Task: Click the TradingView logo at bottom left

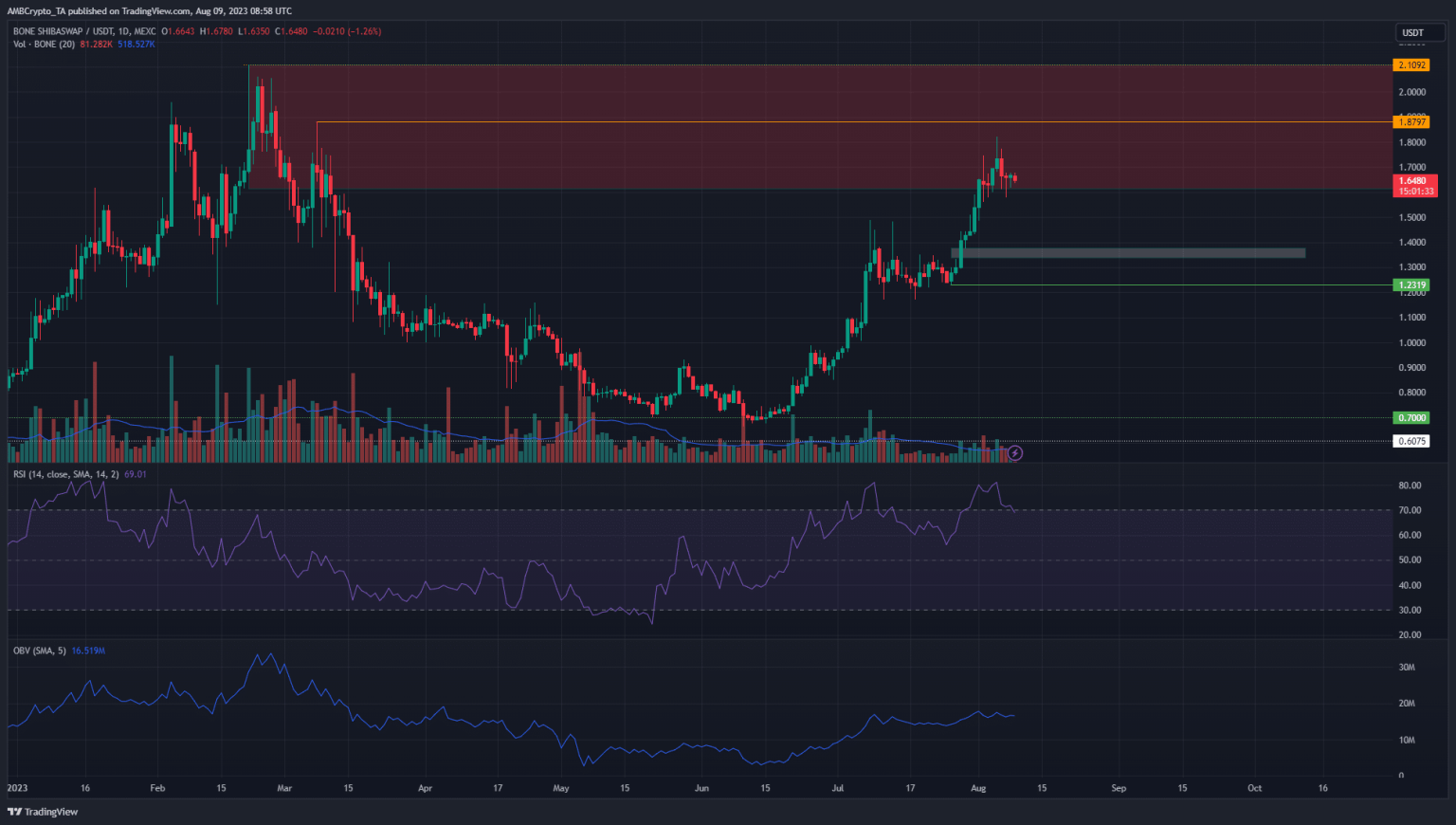Action: tap(43, 812)
